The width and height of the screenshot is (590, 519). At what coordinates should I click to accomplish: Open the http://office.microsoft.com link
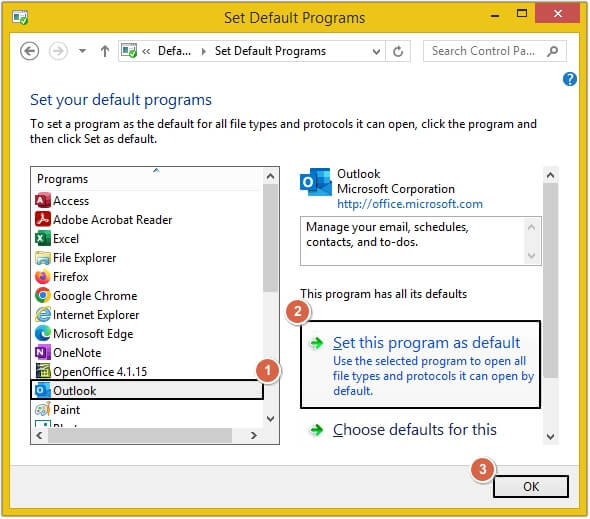pyautogui.click(x=409, y=204)
